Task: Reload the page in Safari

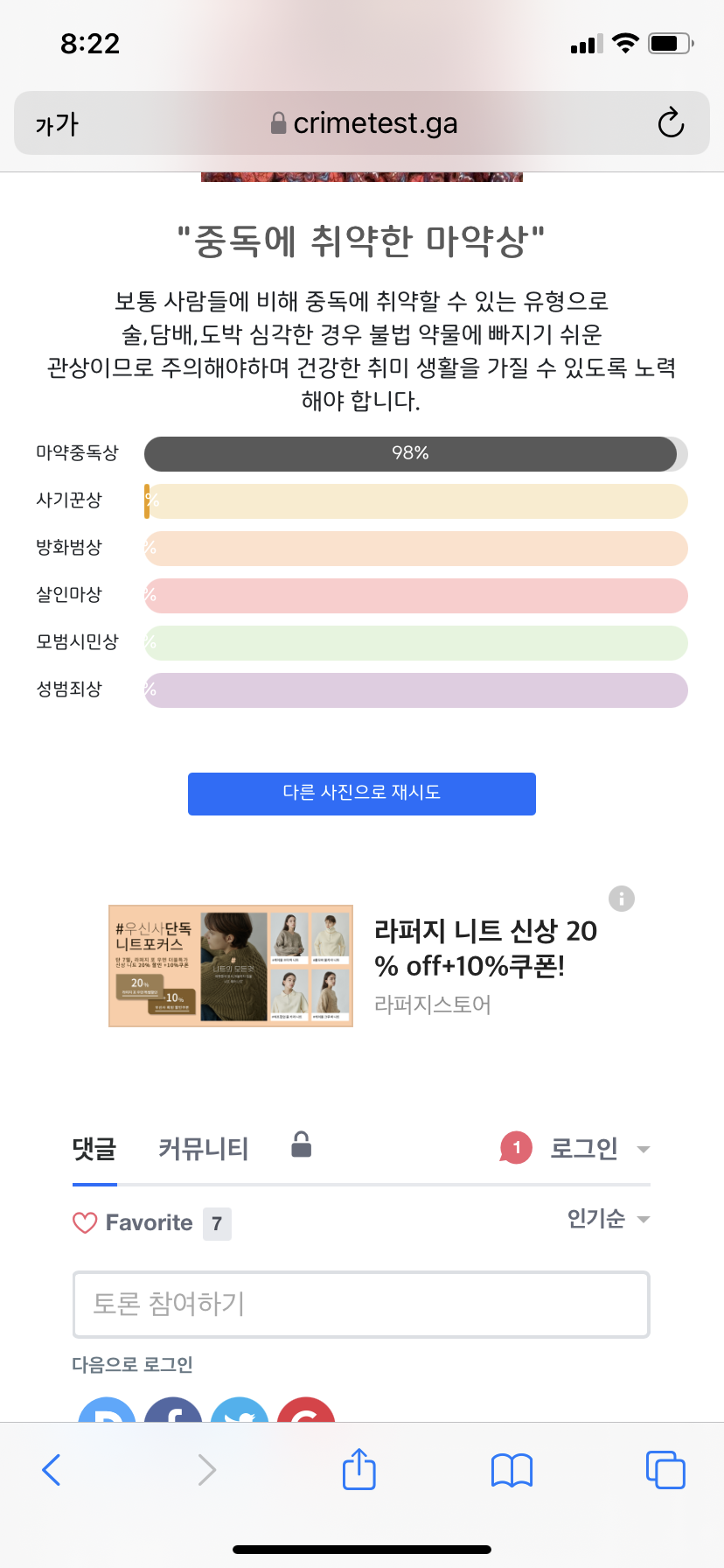Action: [671, 123]
